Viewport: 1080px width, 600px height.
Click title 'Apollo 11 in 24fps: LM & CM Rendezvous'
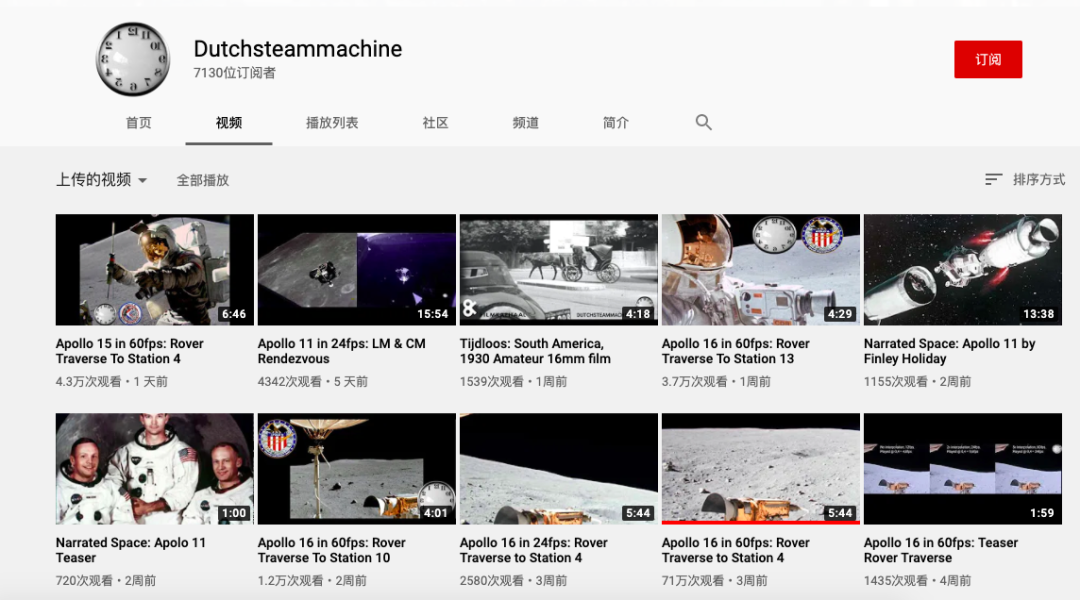[x=342, y=351]
